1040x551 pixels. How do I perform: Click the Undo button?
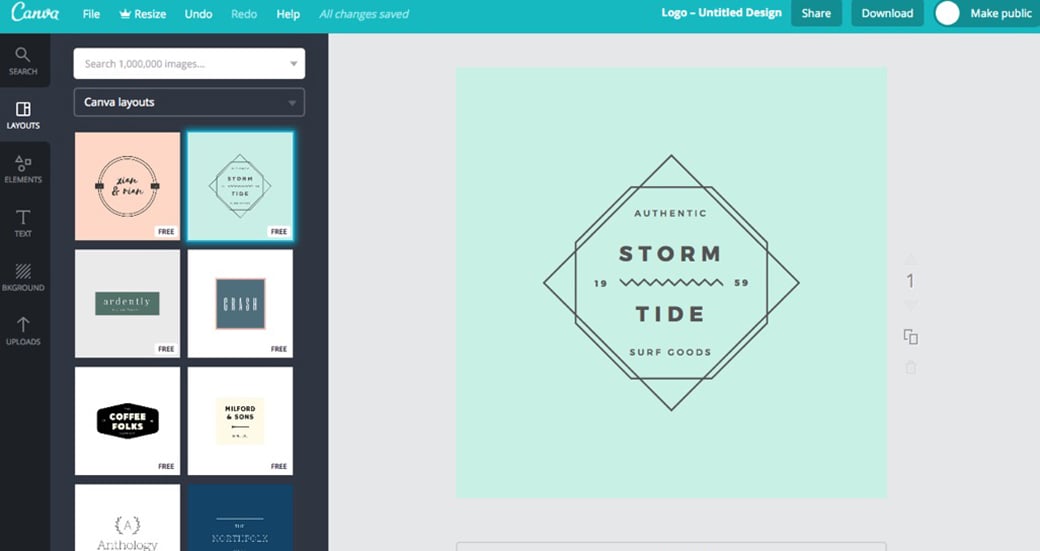click(x=198, y=14)
